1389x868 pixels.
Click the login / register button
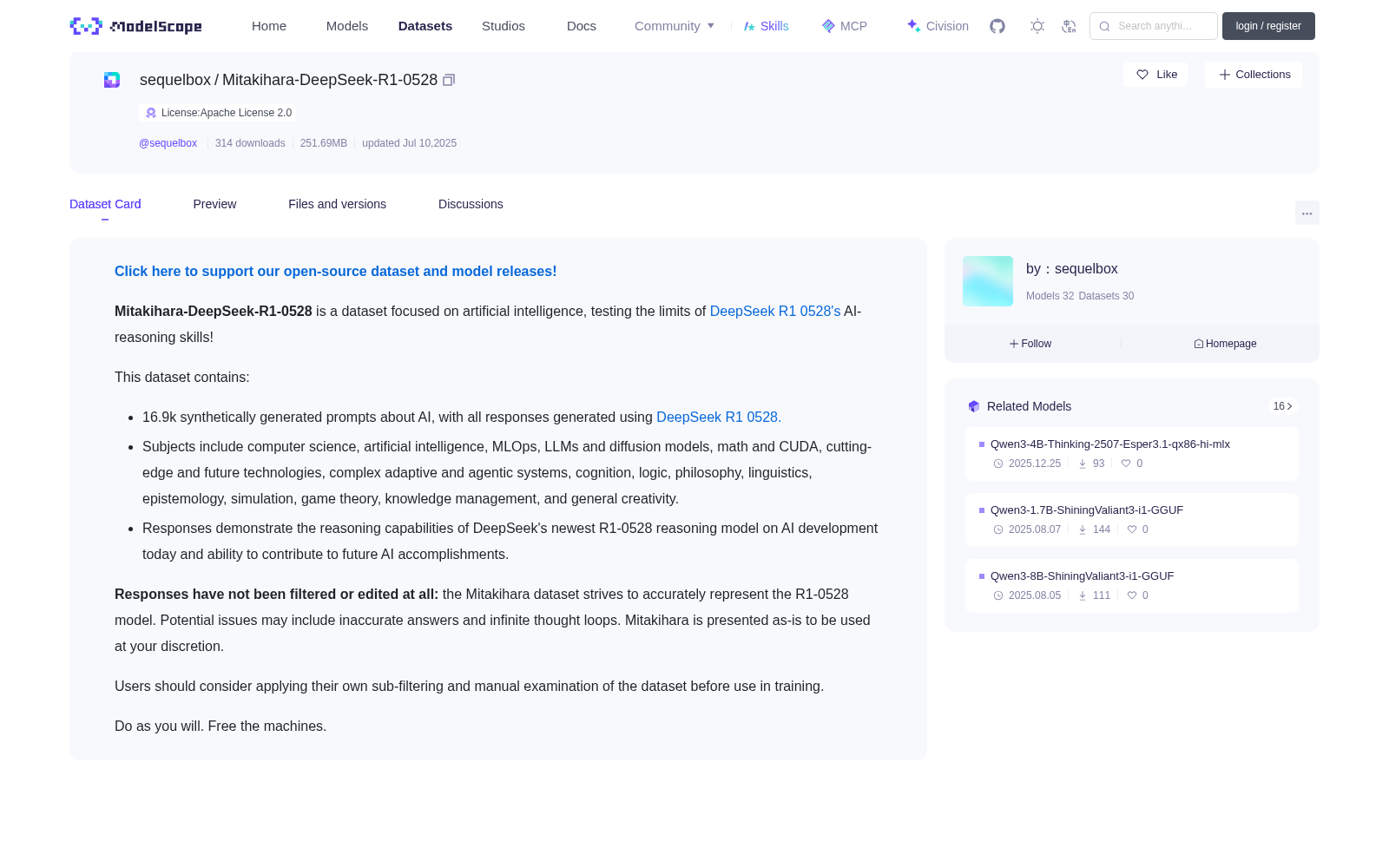1268,26
